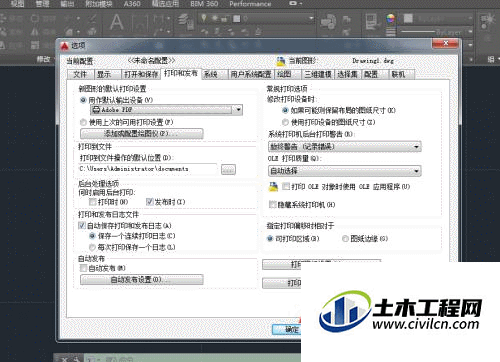This screenshot has height=362, width=500.
Task: Open the 视图 ribbon tab
Action: [x=17, y=4]
